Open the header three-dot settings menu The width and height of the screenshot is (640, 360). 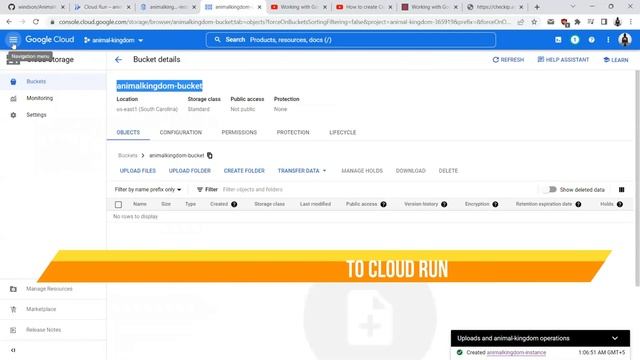pos(608,40)
